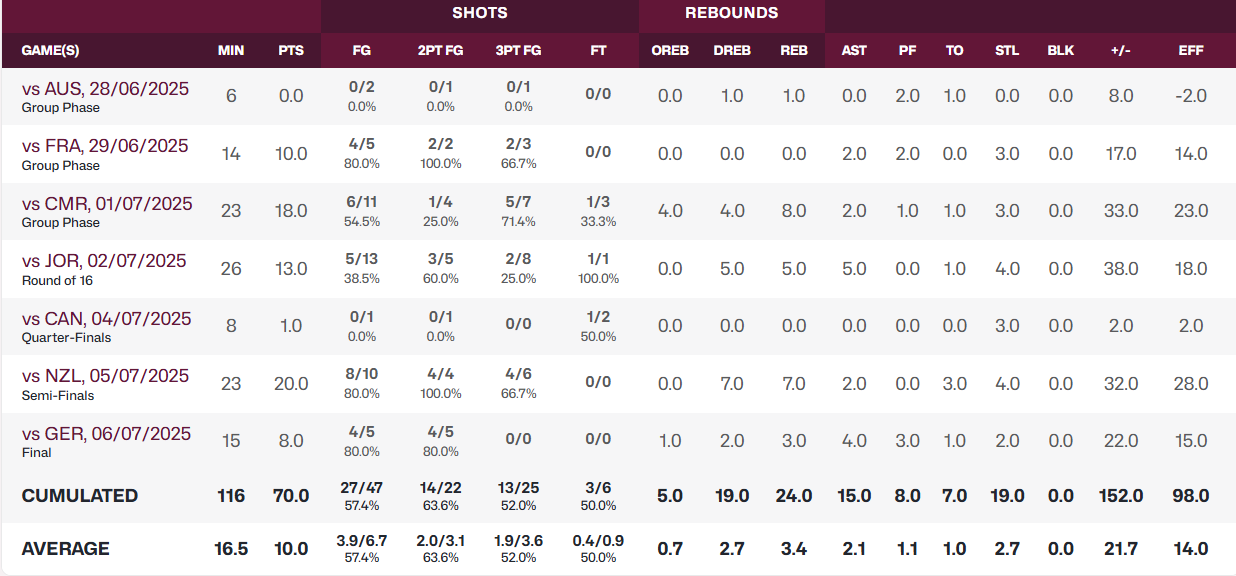
Task: Open the vs JOR Round of 16 game
Action: pyautogui.click(x=104, y=261)
